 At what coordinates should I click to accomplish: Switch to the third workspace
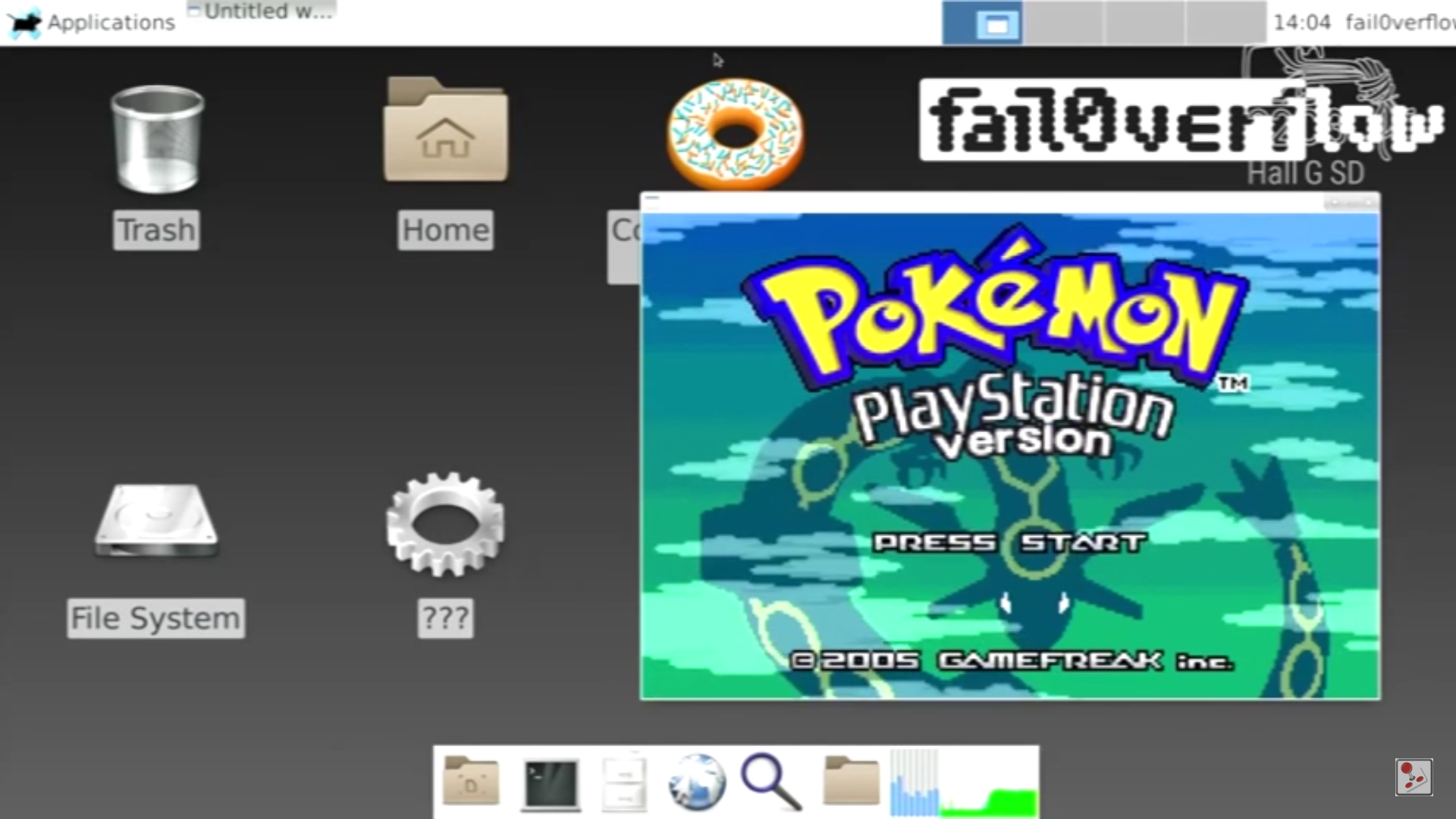(x=1144, y=23)
